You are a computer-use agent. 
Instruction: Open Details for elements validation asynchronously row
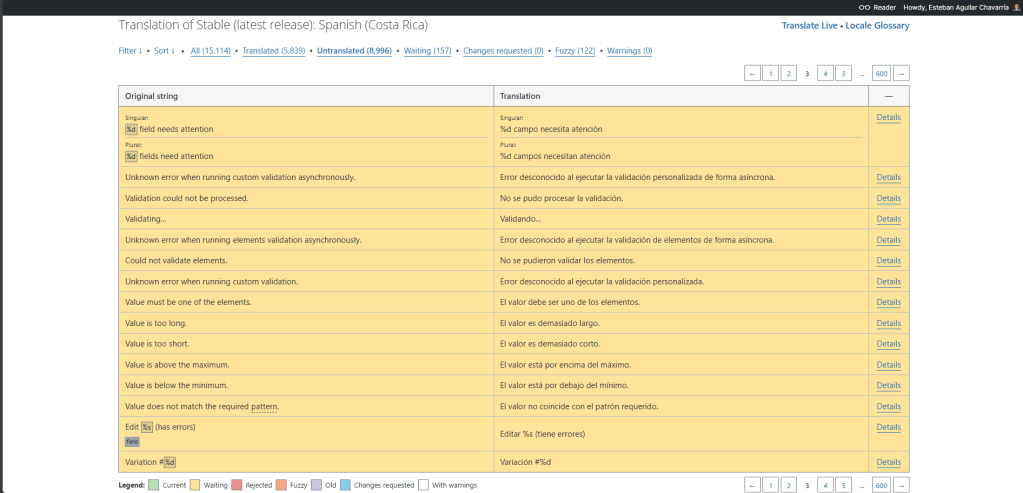(889, 240)
